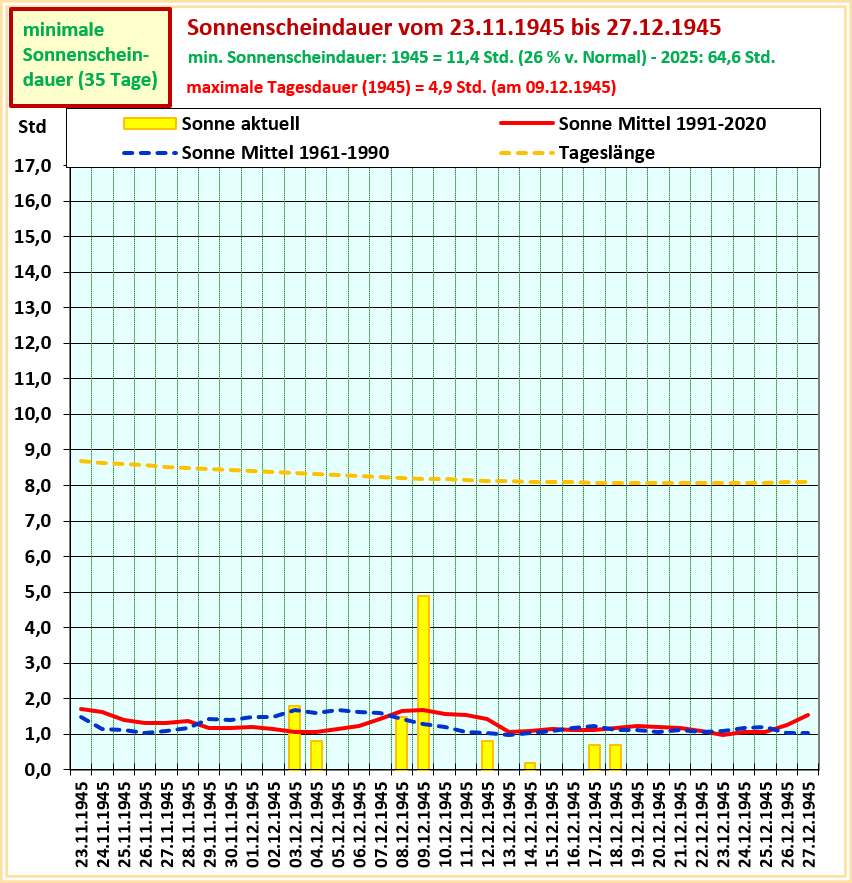
Task: Click the y-axis label '12,0'
Action: coord(33,343)
